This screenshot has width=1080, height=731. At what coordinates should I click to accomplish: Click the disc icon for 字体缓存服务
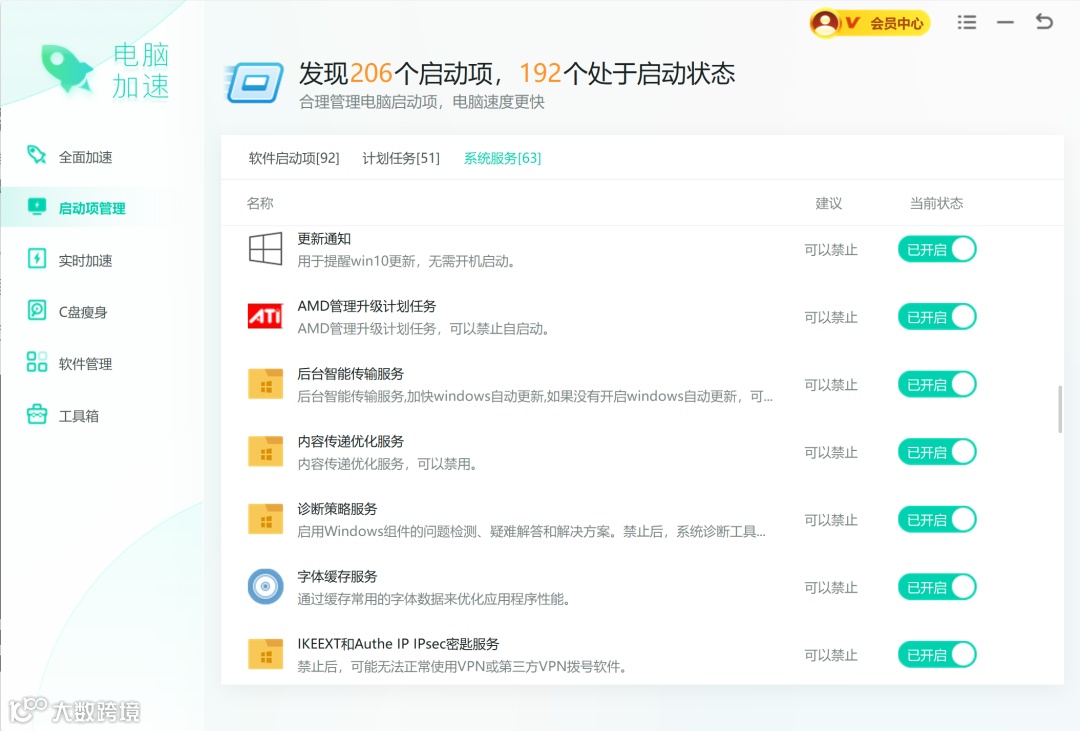265,586
